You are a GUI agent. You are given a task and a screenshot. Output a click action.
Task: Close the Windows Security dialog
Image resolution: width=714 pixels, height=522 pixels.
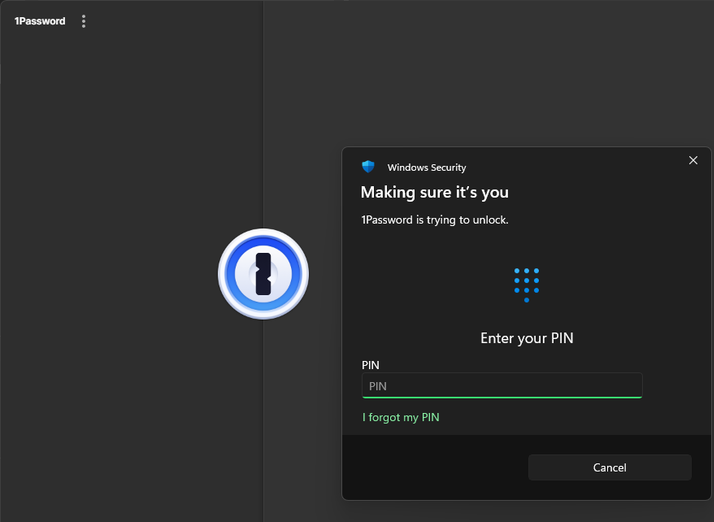[x=693, y=160]
